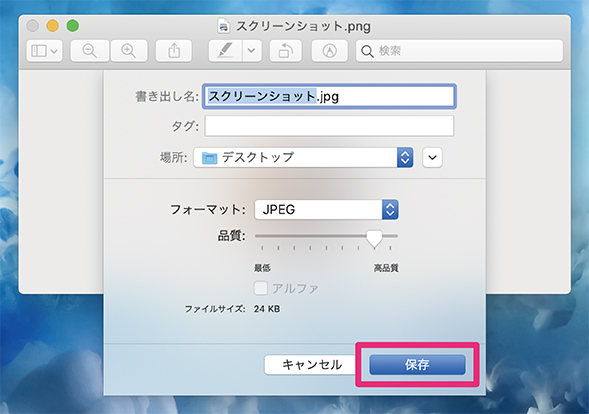The height and width of the screenshot is (414, 589).
Task: Click the 24 KB file size value
Action: click(267, 309)
